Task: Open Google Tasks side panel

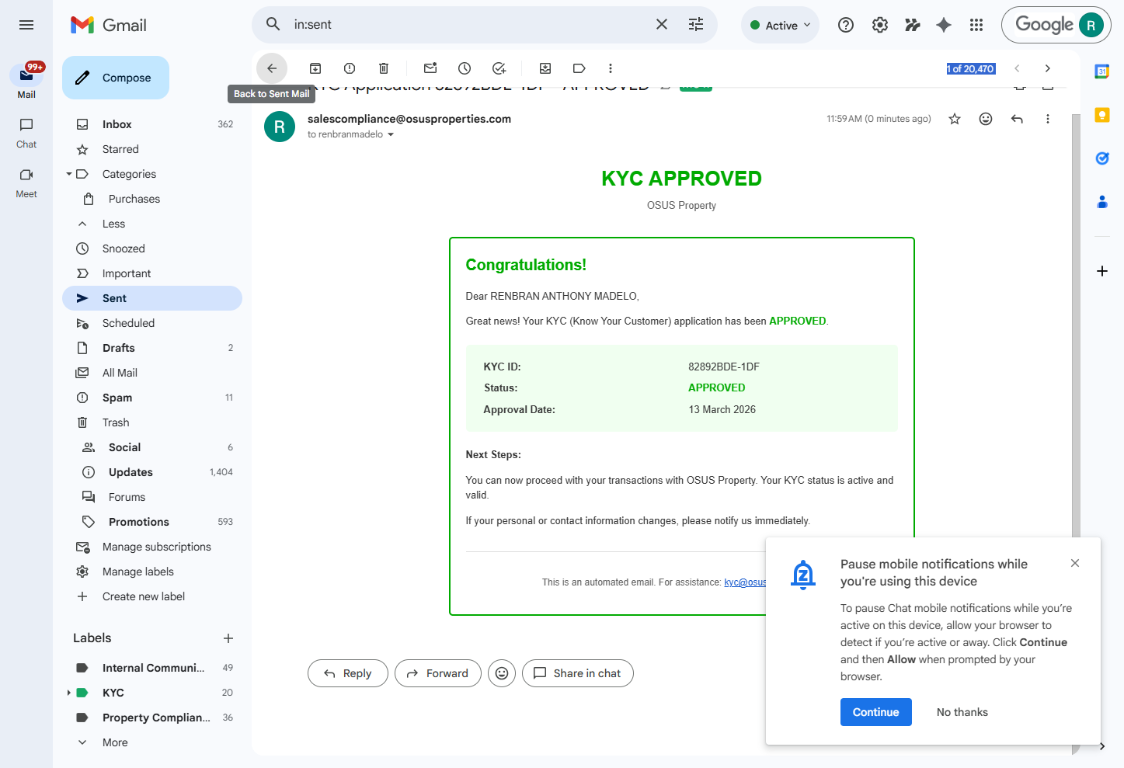Action: pos(1102,158)
